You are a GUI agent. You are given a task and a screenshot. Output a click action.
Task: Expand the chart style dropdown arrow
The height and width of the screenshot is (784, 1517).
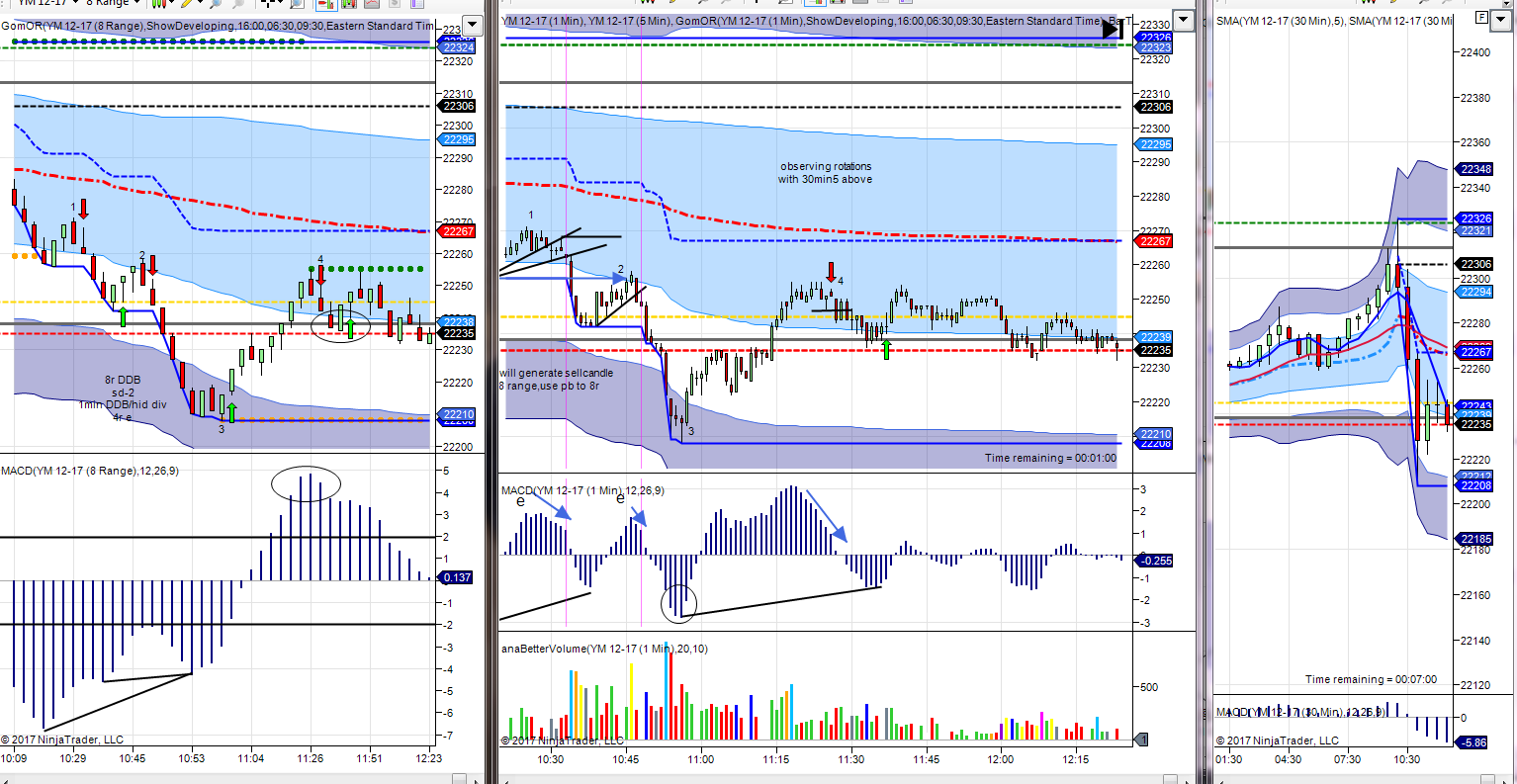(x=172, y=3)
